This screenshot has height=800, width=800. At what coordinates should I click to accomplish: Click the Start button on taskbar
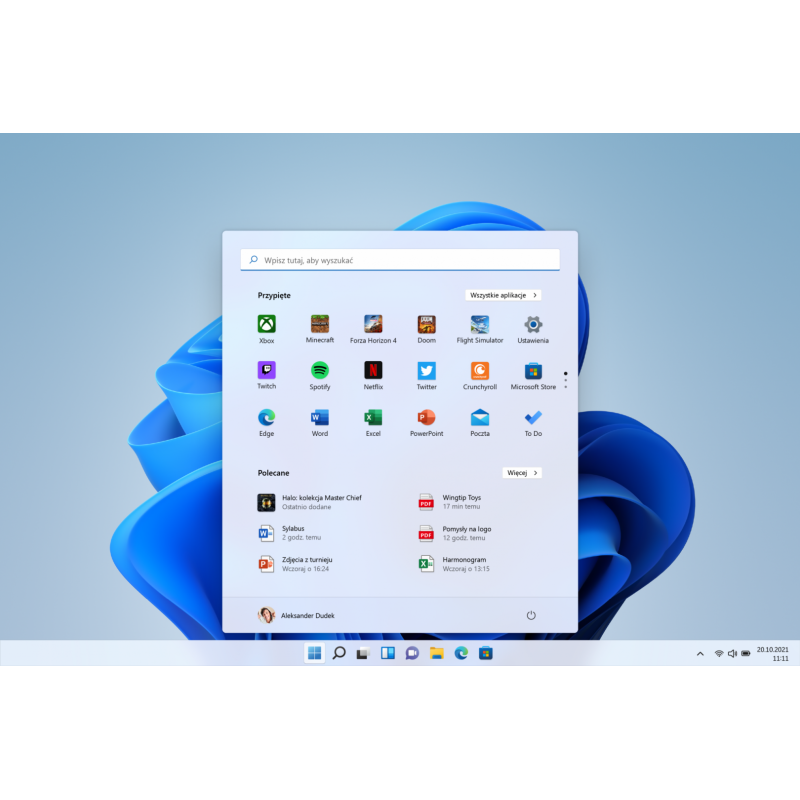tap(315, 653)
